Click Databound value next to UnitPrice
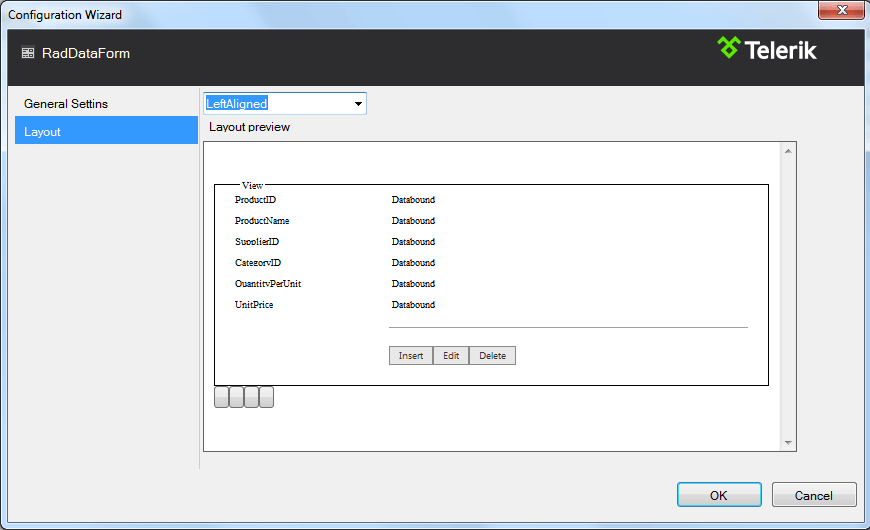The height and width of the screenshot is (530, 870). 413,305
